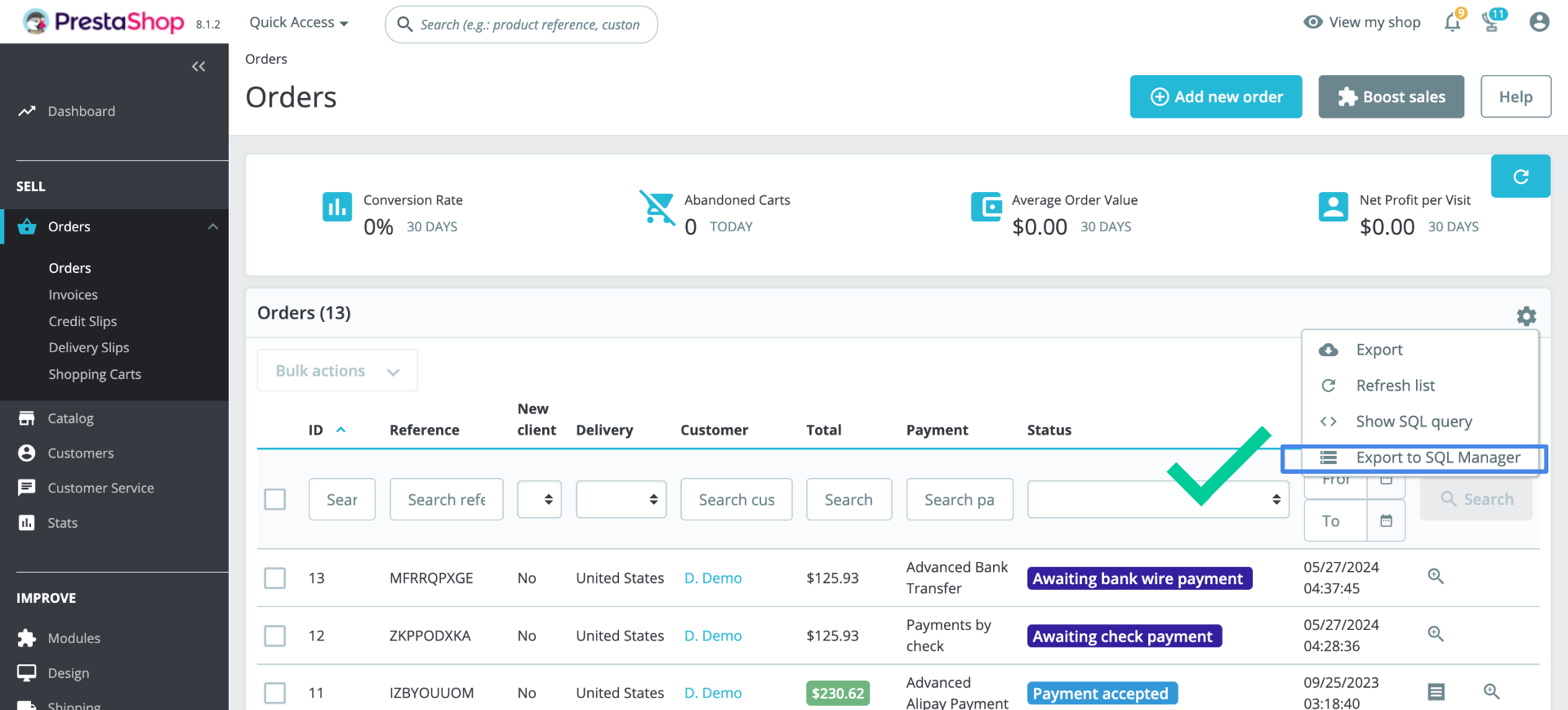Collapse the sidebar with double-chevron icon
The image size is (1568, 710).
pos(198,67)
